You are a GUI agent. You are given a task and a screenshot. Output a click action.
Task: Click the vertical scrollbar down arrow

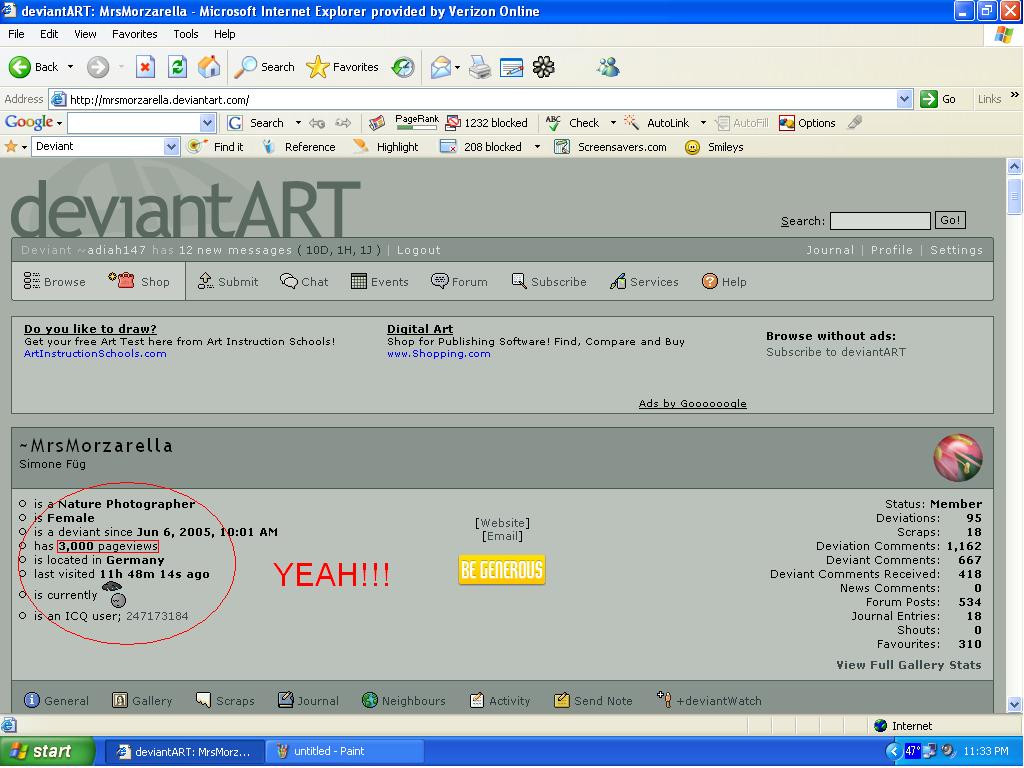(x=1014, y=704)
